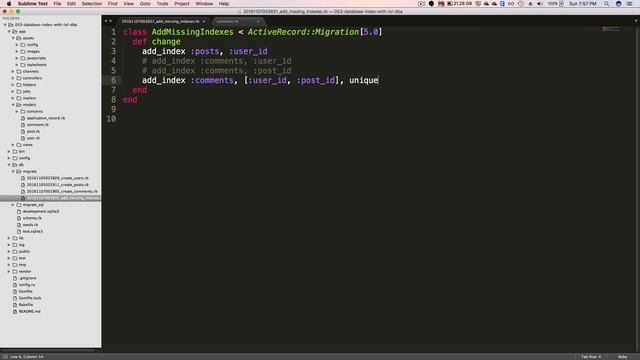Expand the mailers folder
This screenshot has height=360, width=640.
(x=13, y=98)
